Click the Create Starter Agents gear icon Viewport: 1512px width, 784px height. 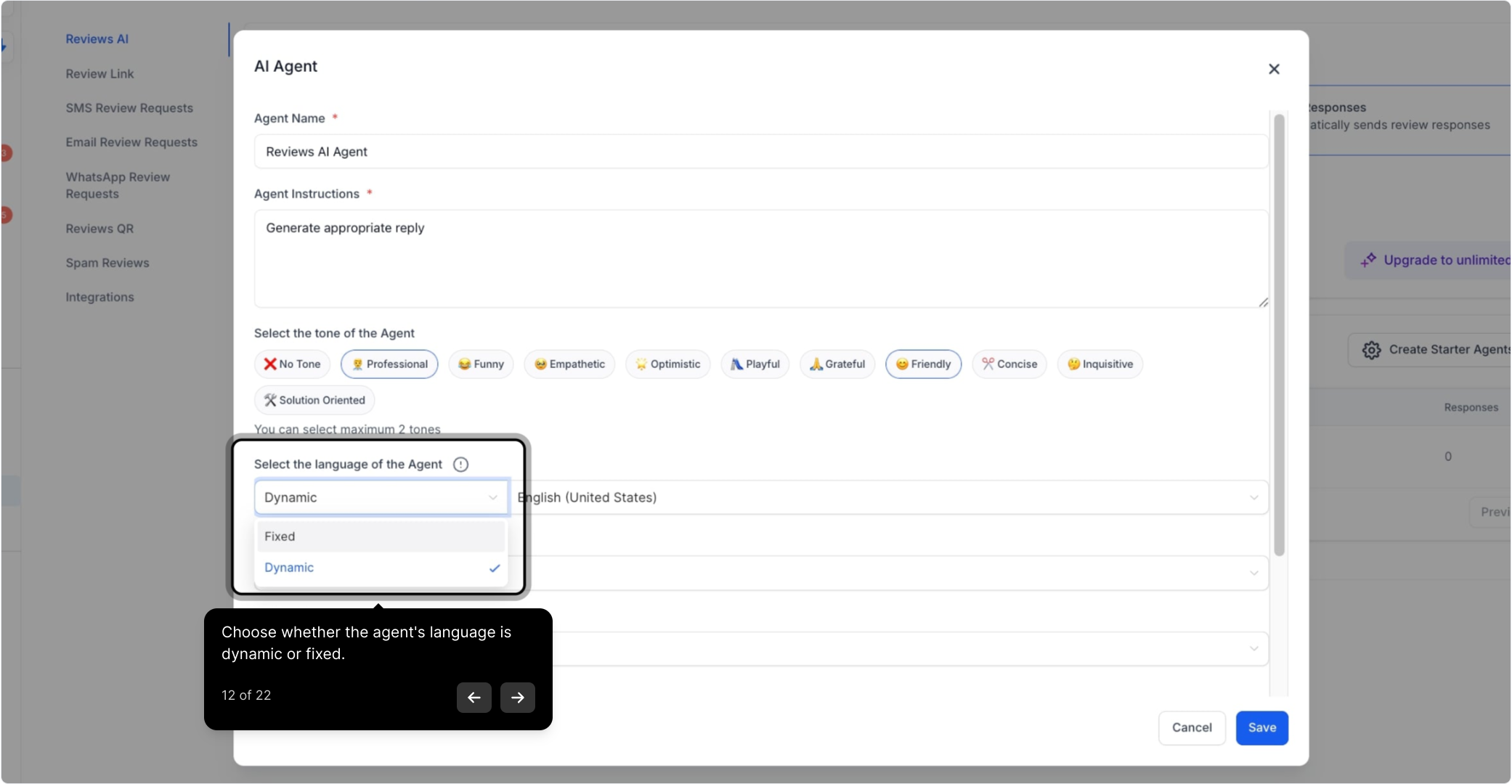[1371, 350]
